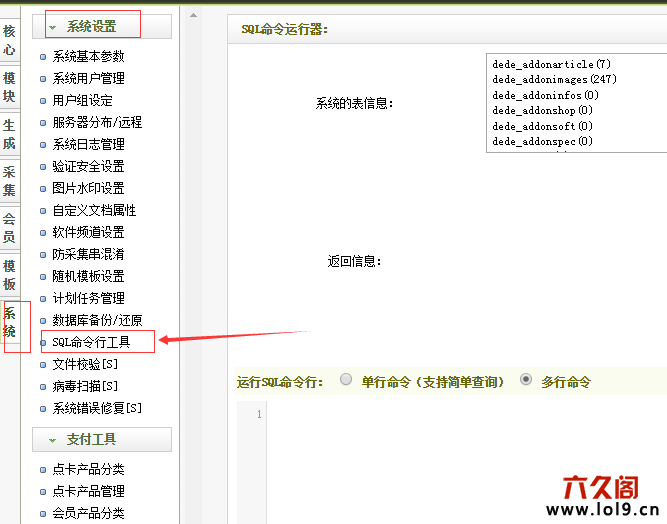This screenshot has width=667, height=524.
Task: Switch to the 会员 vertical tab
Action: pyautogui.click(x=9, y=228)
